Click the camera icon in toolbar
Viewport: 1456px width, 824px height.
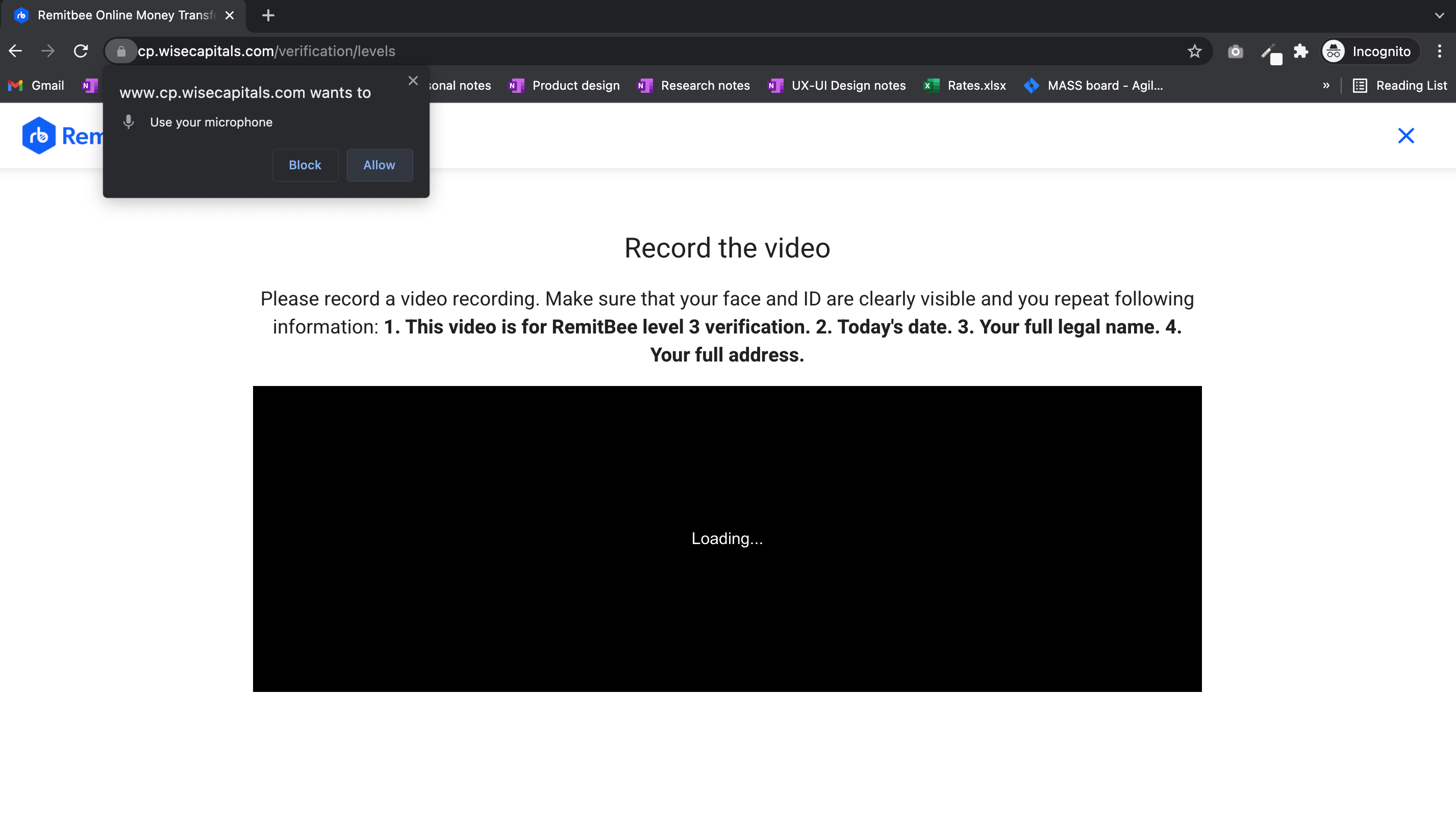pyautogui.click(x=1235, y=51)
